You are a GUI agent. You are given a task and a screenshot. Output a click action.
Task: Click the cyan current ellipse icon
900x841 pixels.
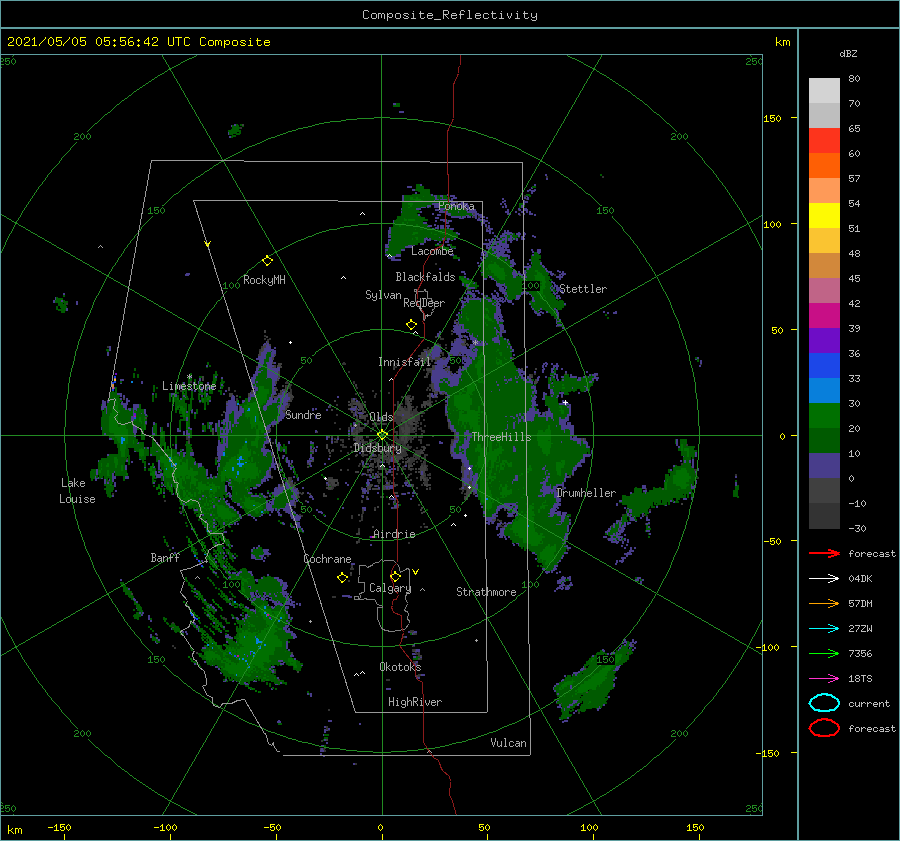tap(824, 703)
